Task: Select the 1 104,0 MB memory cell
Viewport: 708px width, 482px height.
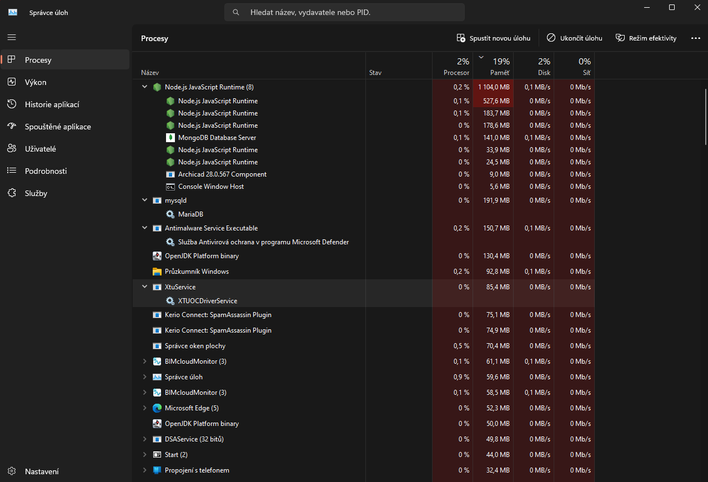Action: tap(493, 87)
